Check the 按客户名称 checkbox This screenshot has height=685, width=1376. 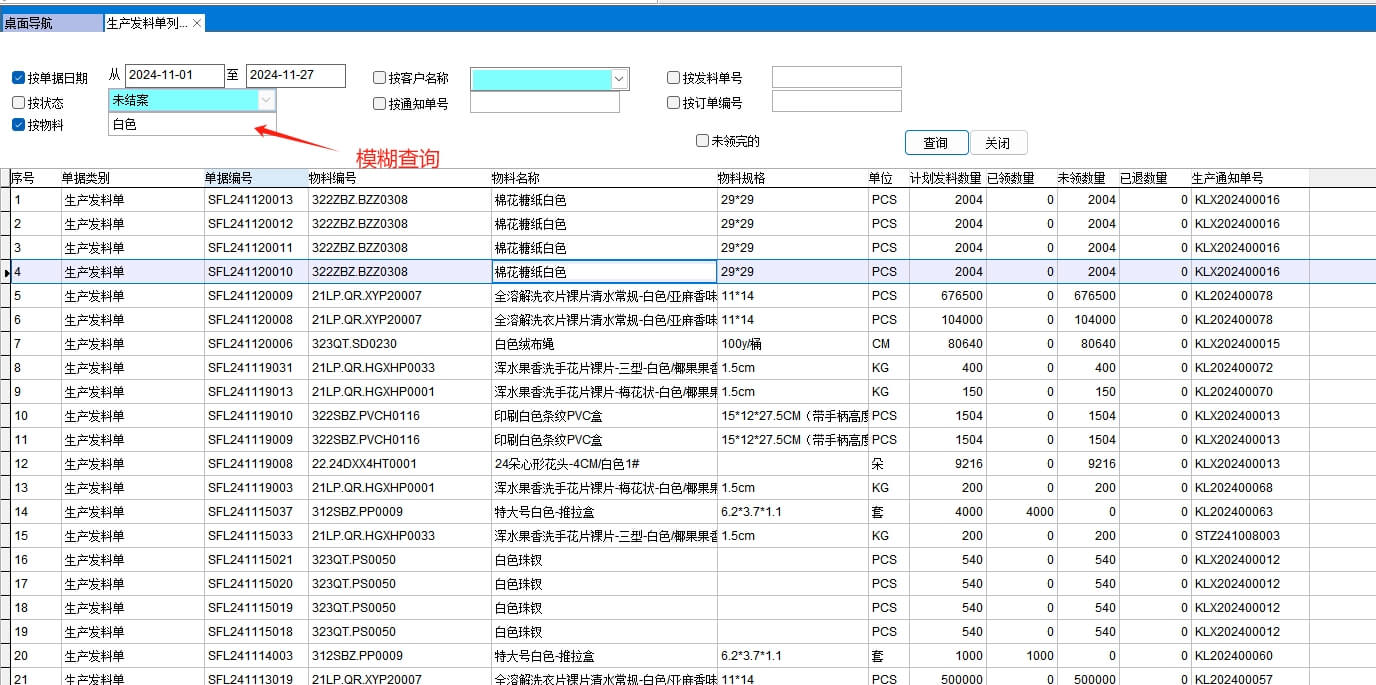click(380, 78)
